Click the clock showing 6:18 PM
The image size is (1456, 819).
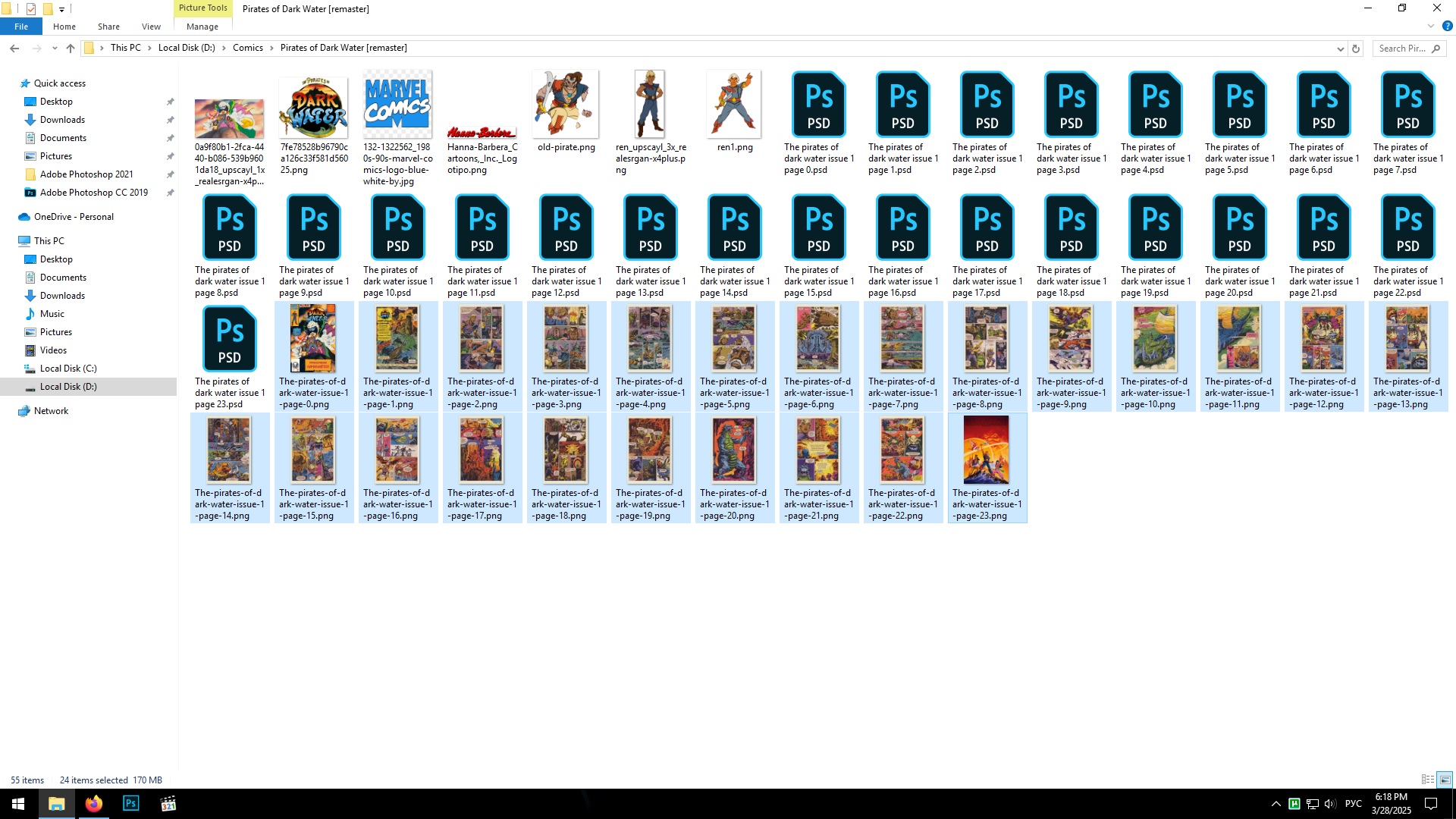(1391, 798)
